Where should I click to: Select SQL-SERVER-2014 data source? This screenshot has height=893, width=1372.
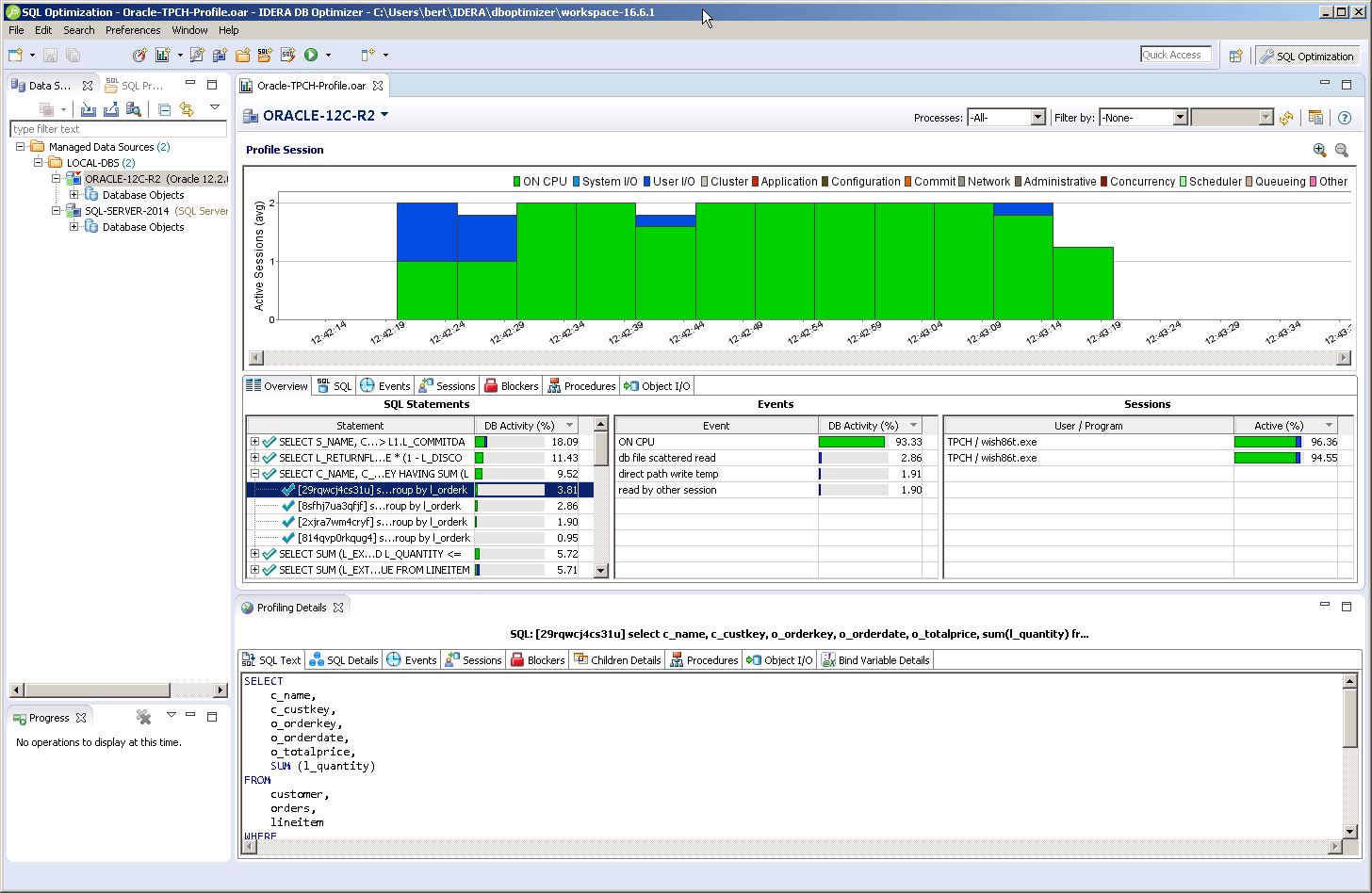point(127,211)
